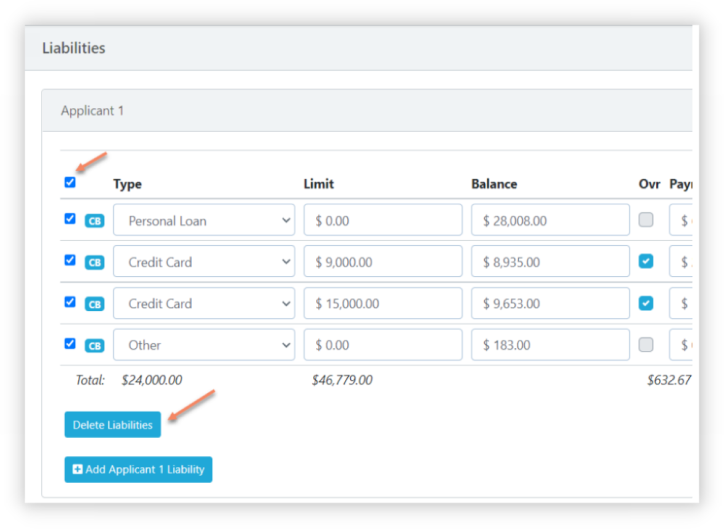Enable Ovr checkbox for the Personal Loan row
This screenshot has height=529, width=724.
click(646, 220)
